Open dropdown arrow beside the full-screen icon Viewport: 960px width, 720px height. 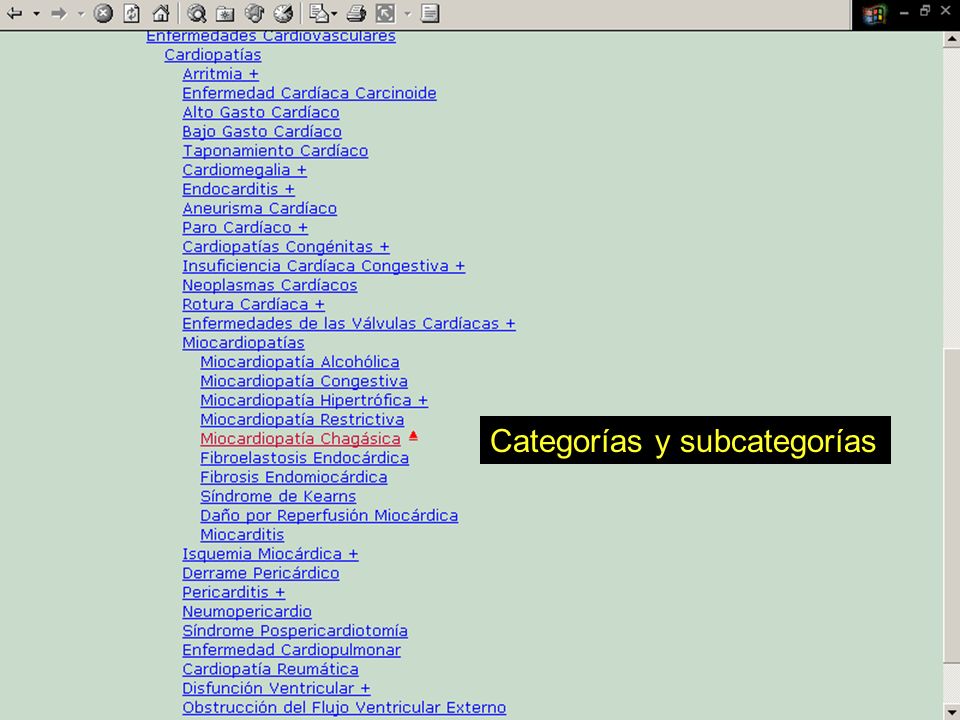(407, 13)
